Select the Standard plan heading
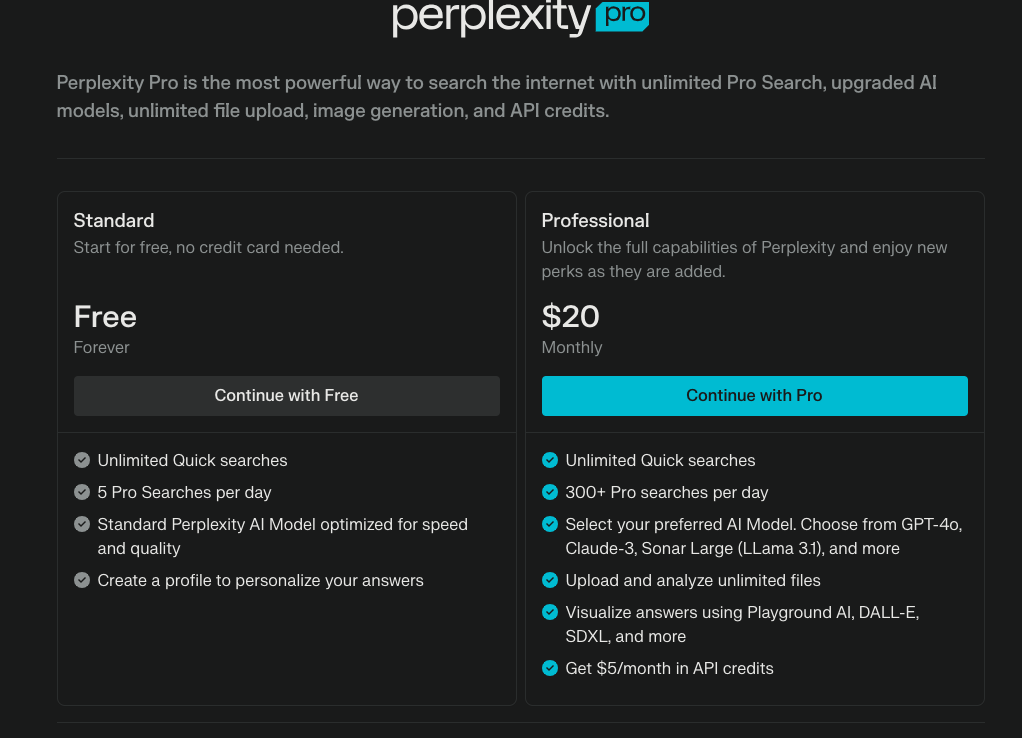Image resolution: width=1022 pixels, height=738 pixels. coord(114,220)
